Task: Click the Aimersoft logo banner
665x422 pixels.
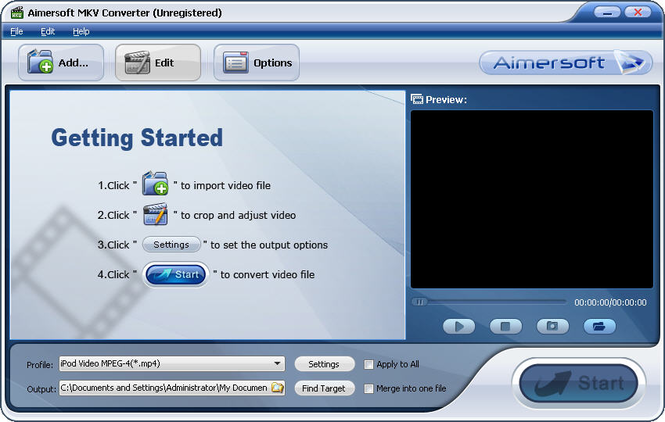Action: click(x=565, y=63)
